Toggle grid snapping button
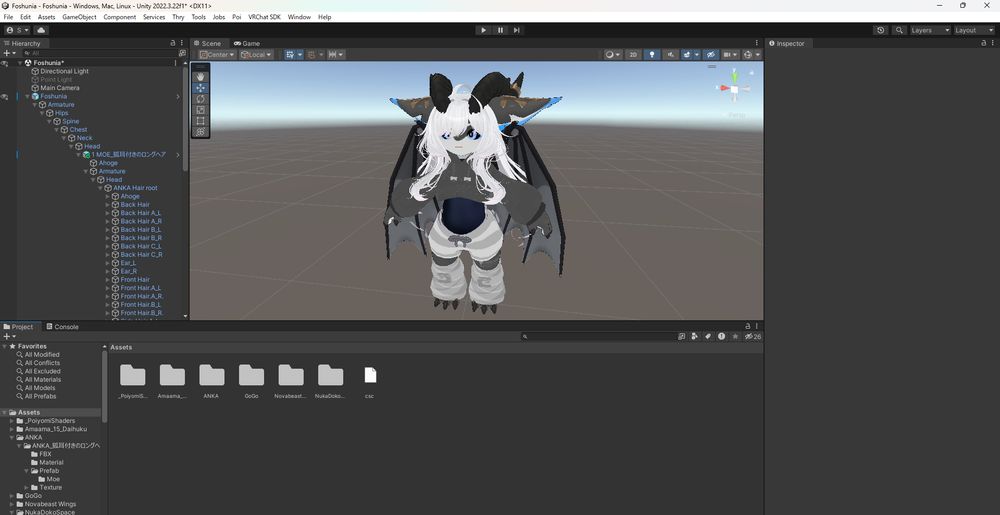 312,55
